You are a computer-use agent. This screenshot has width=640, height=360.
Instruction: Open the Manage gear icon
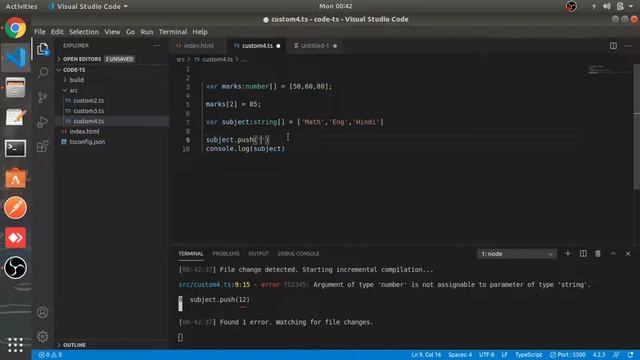tap(42, 337)
